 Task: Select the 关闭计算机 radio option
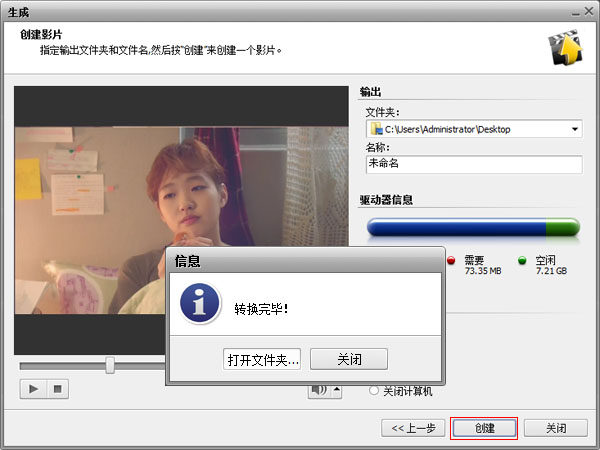pos(373,391)
